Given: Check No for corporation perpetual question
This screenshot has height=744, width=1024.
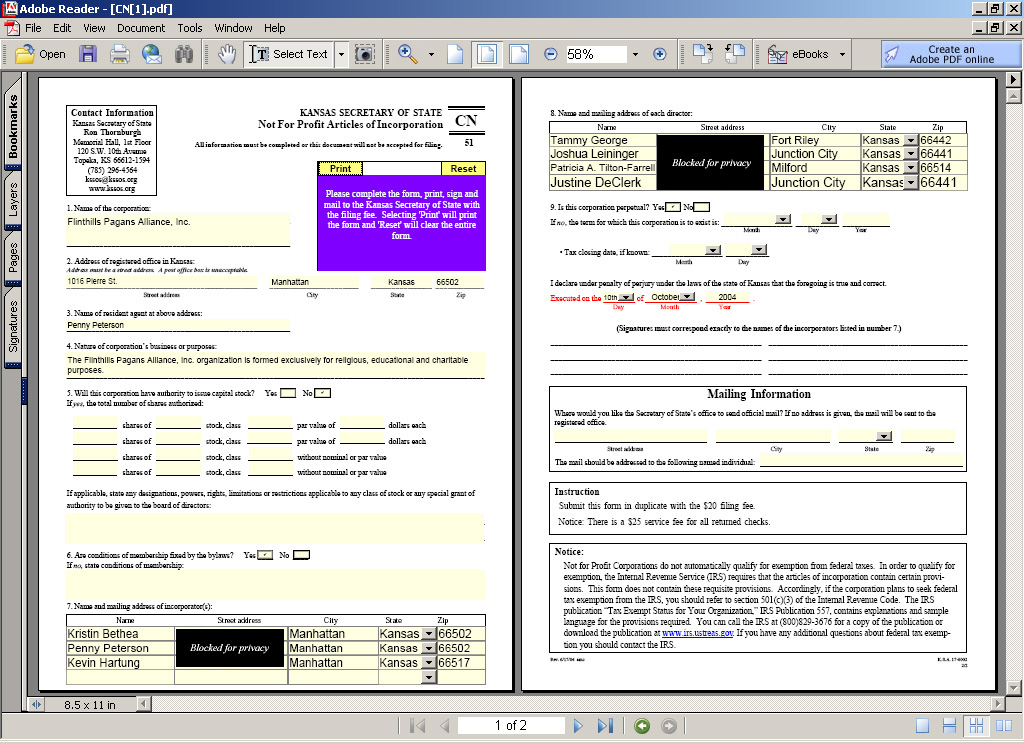Looking at the screenshot, I should 703,206.
